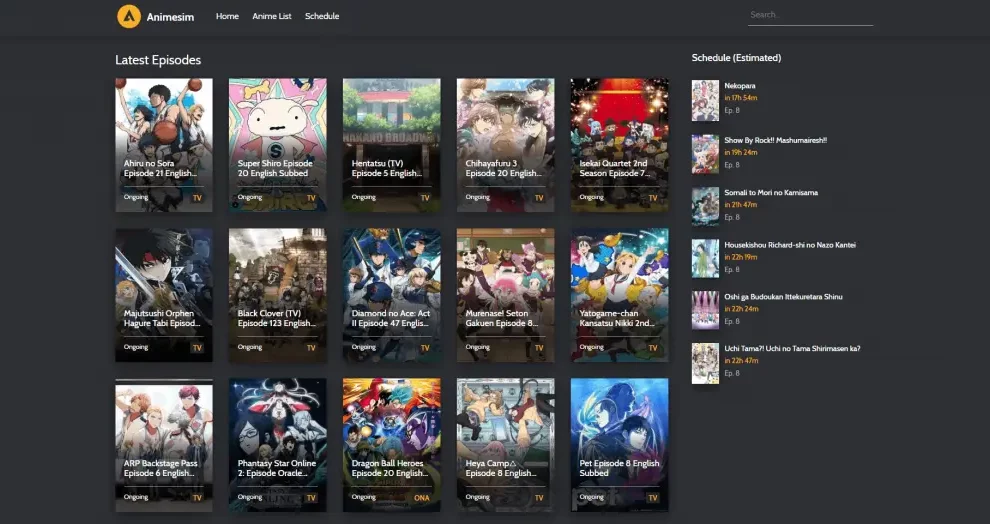Screen dimensions: 990x524
Task: Open Yatogame-chan Kansatsu Nikki card
Action: point(619,295)
